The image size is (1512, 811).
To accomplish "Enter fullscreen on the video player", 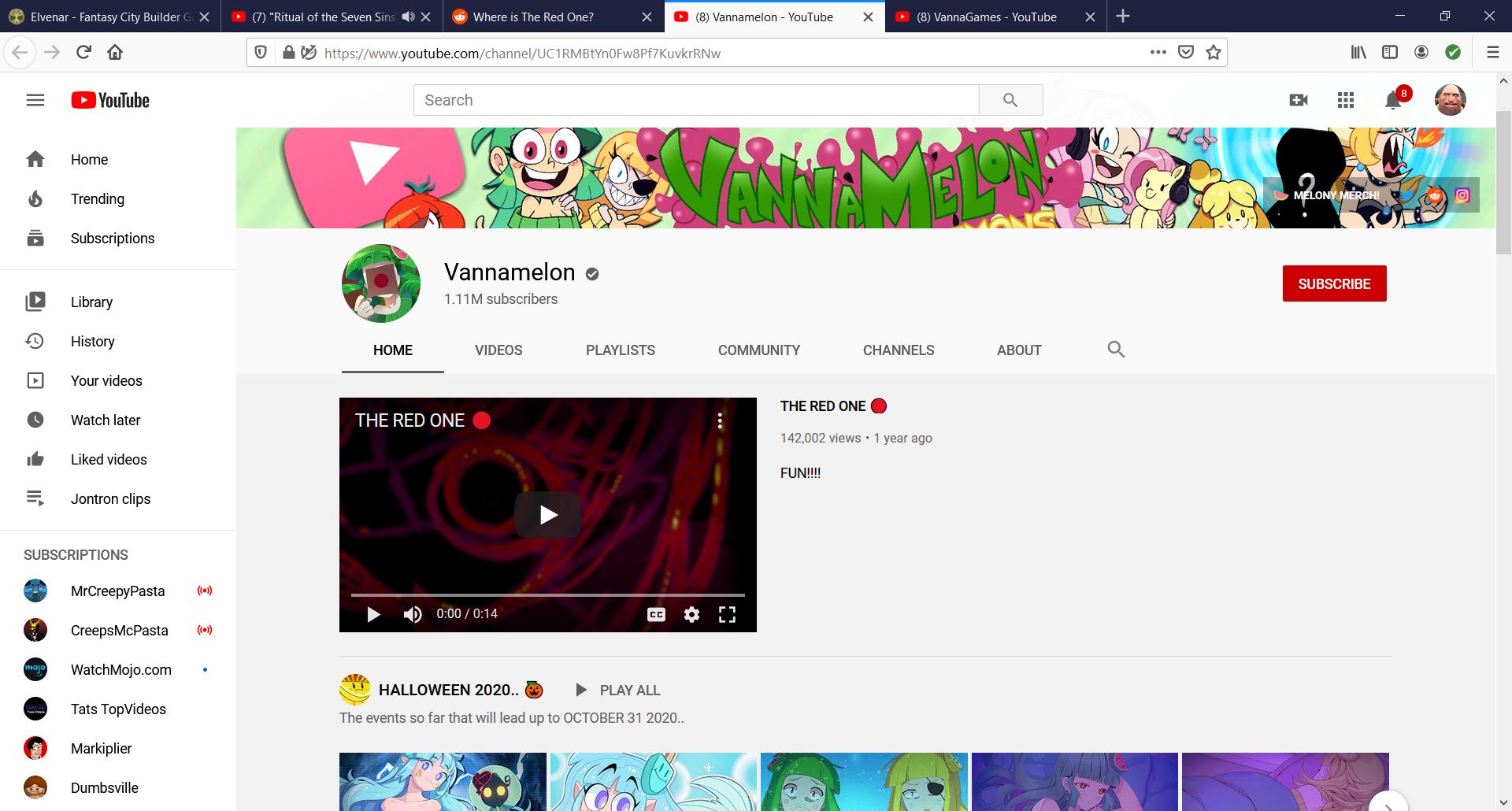I will click(727, 614).
